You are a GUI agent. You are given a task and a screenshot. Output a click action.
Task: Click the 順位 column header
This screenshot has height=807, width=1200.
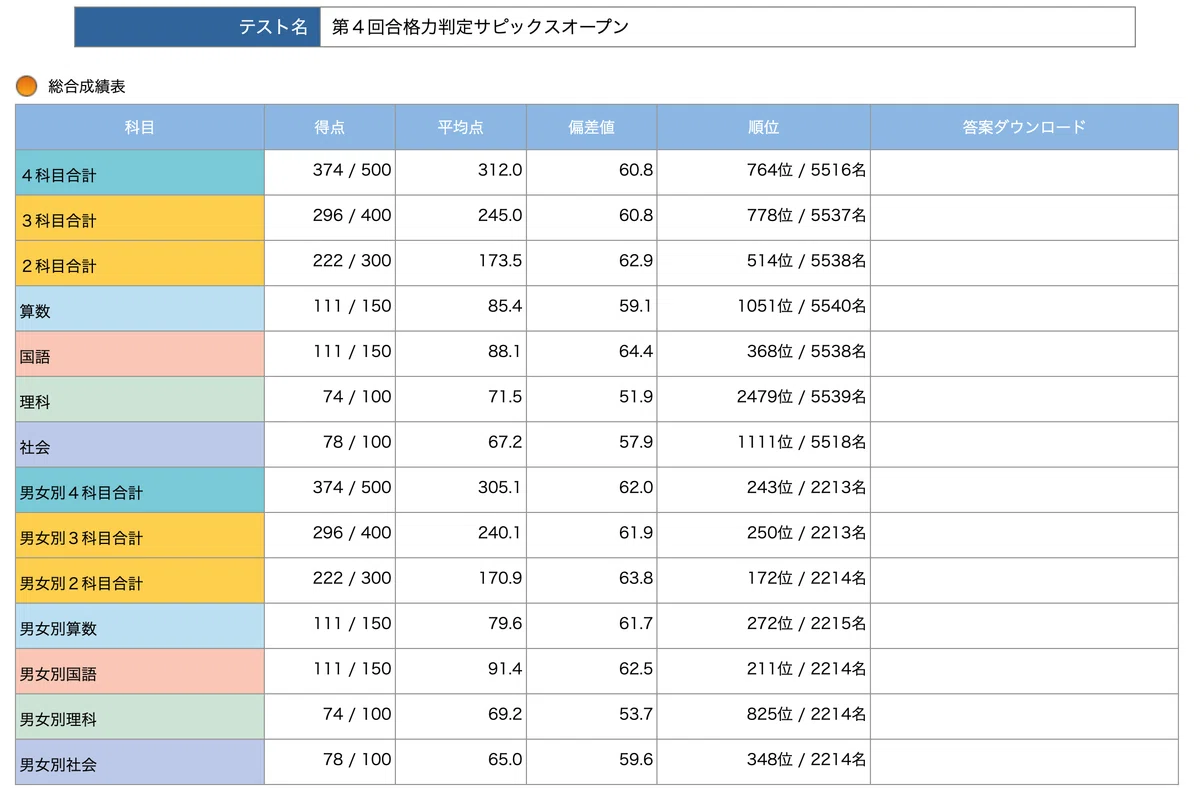click(764, 127)
